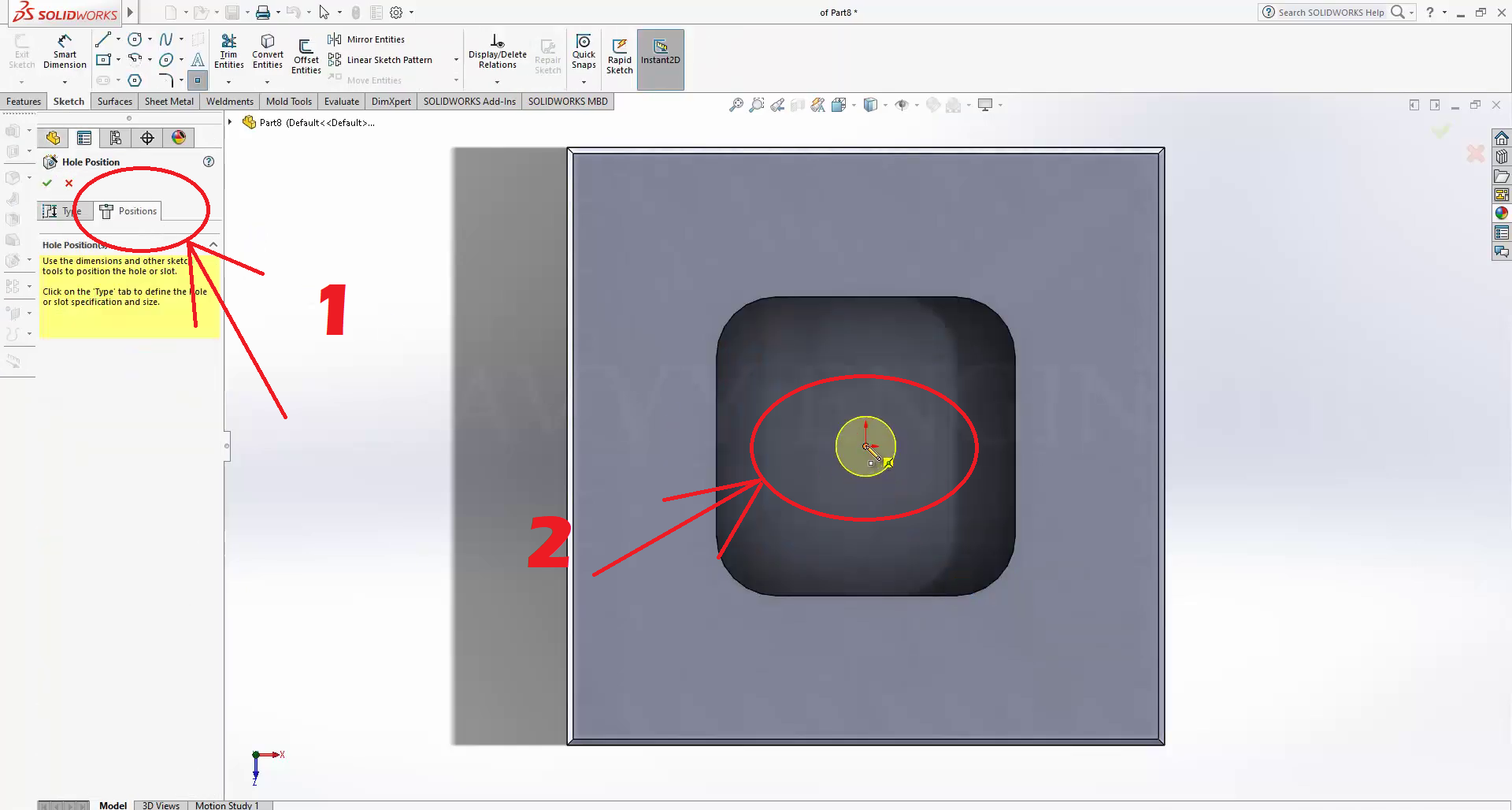Viewport: 1512px width, 810px height.
Task: Open the Evaluate ribbon tab
Action: coord(341,102)
